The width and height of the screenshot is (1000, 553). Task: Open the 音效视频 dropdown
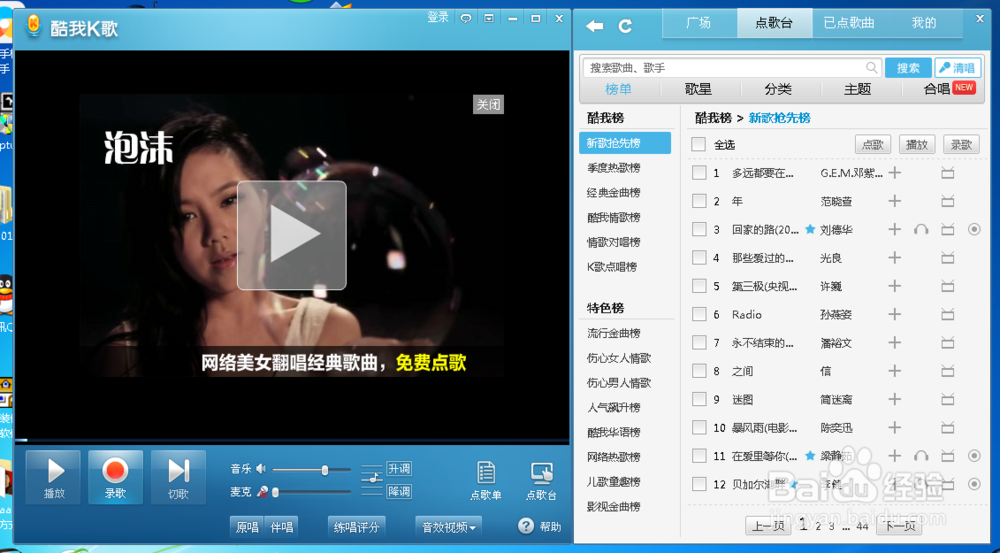point(448,527)
